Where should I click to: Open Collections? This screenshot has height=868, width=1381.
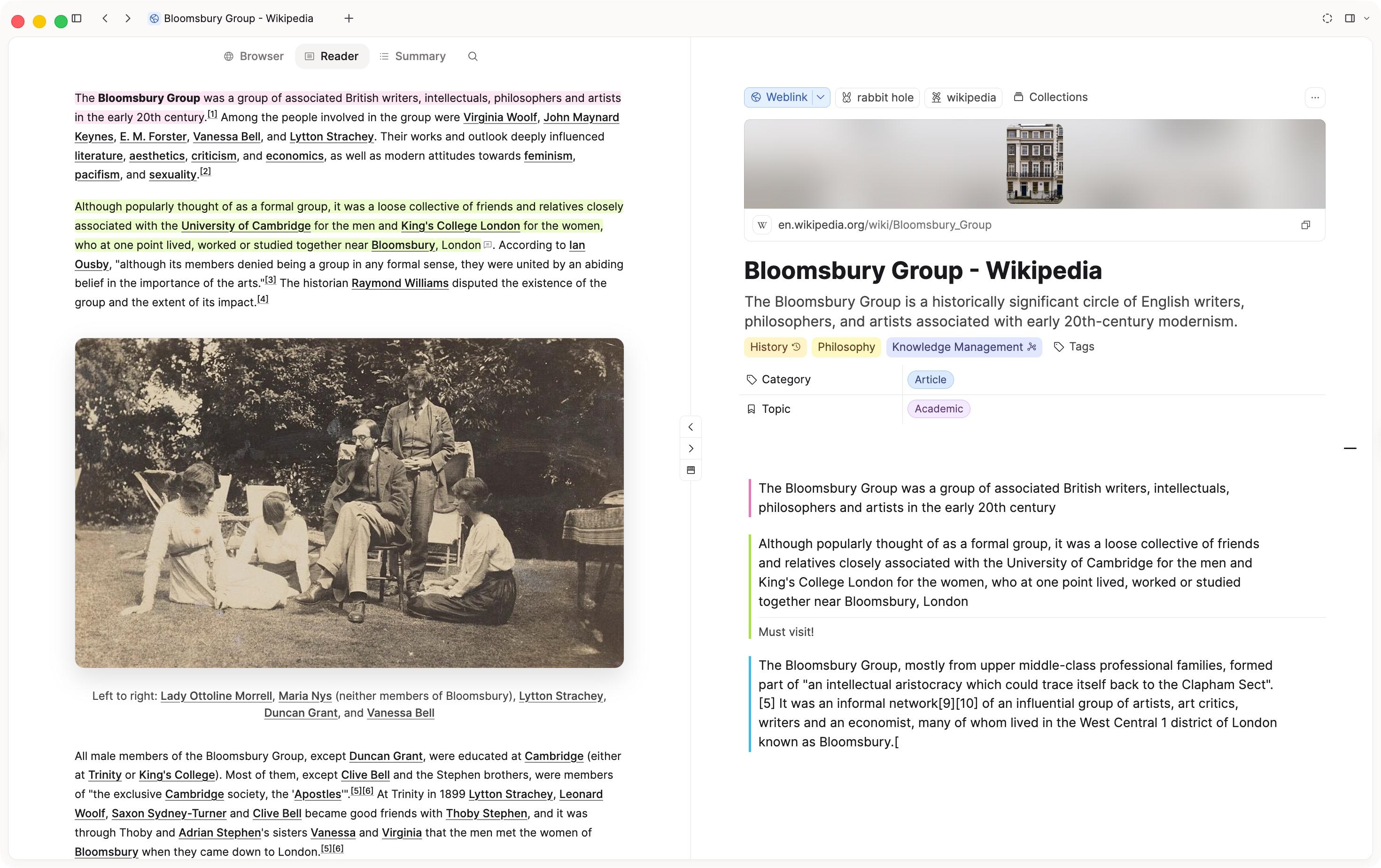coord(1051,98)
